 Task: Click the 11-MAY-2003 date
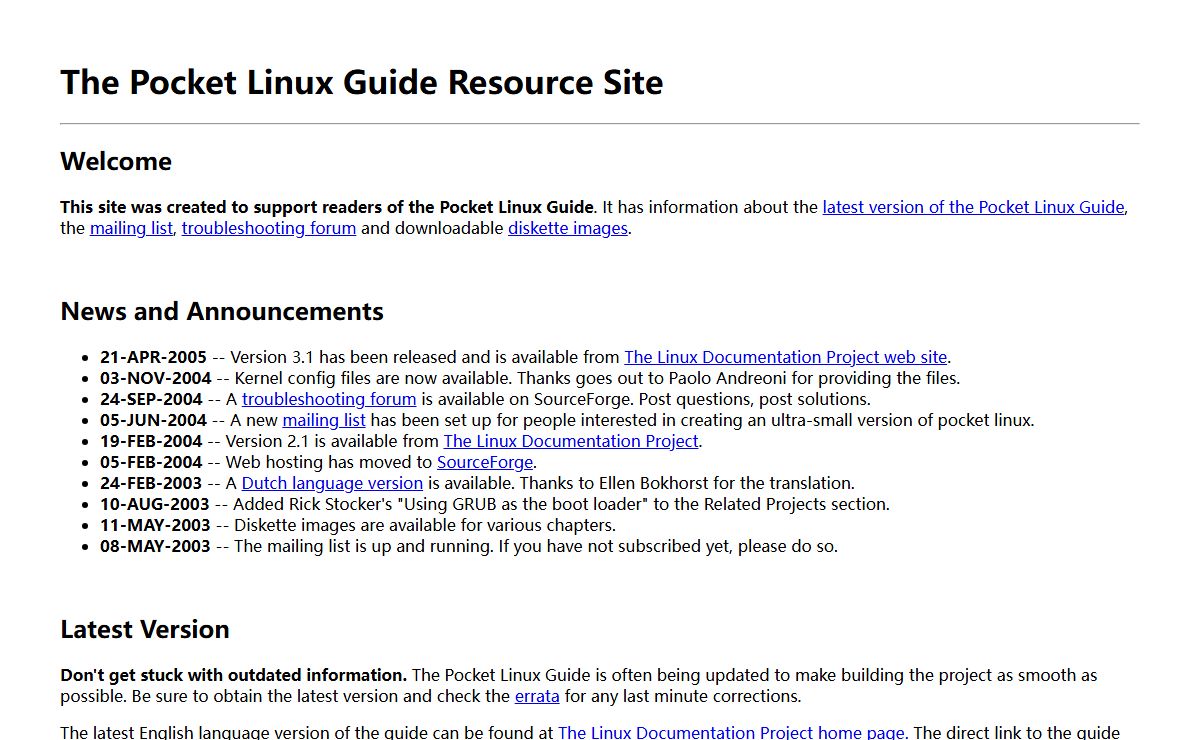pyautogui.click(x=155, y=525)
